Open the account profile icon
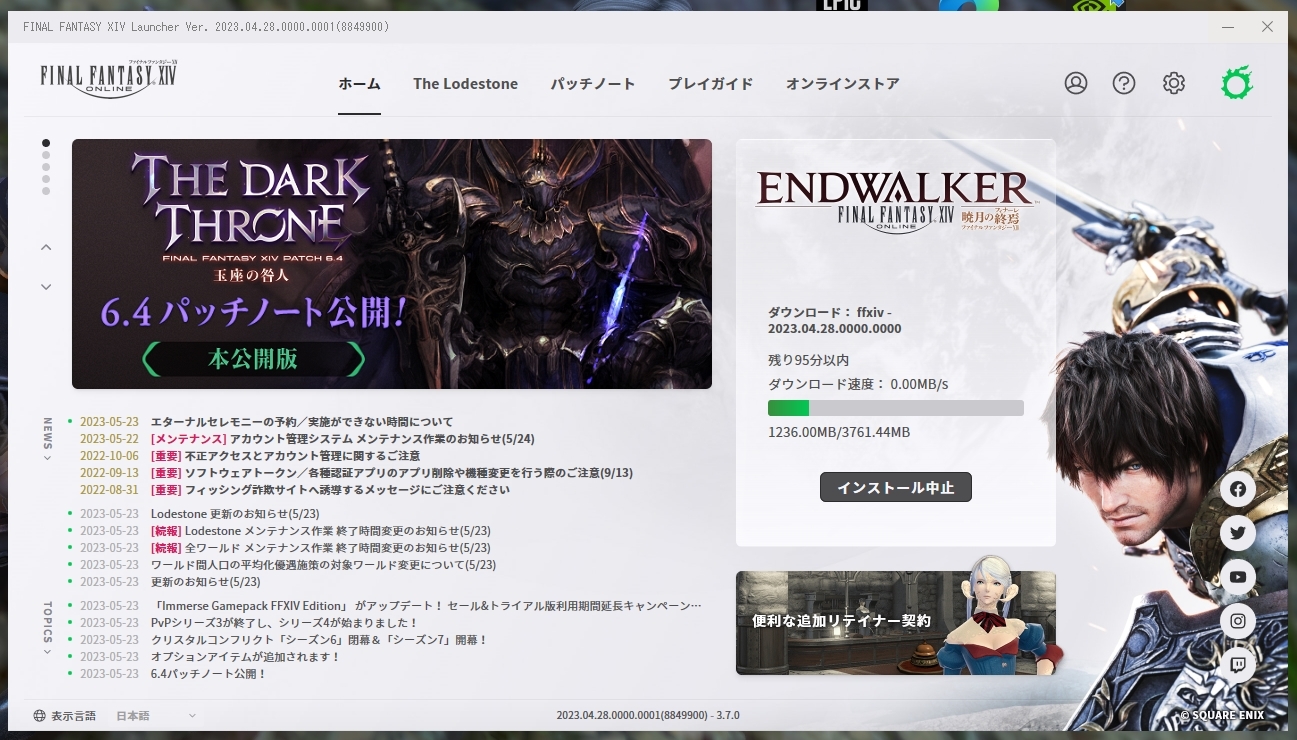The height and width of the screenshot is (740, 1297). pyautogui.click(x=1076, y=83)
